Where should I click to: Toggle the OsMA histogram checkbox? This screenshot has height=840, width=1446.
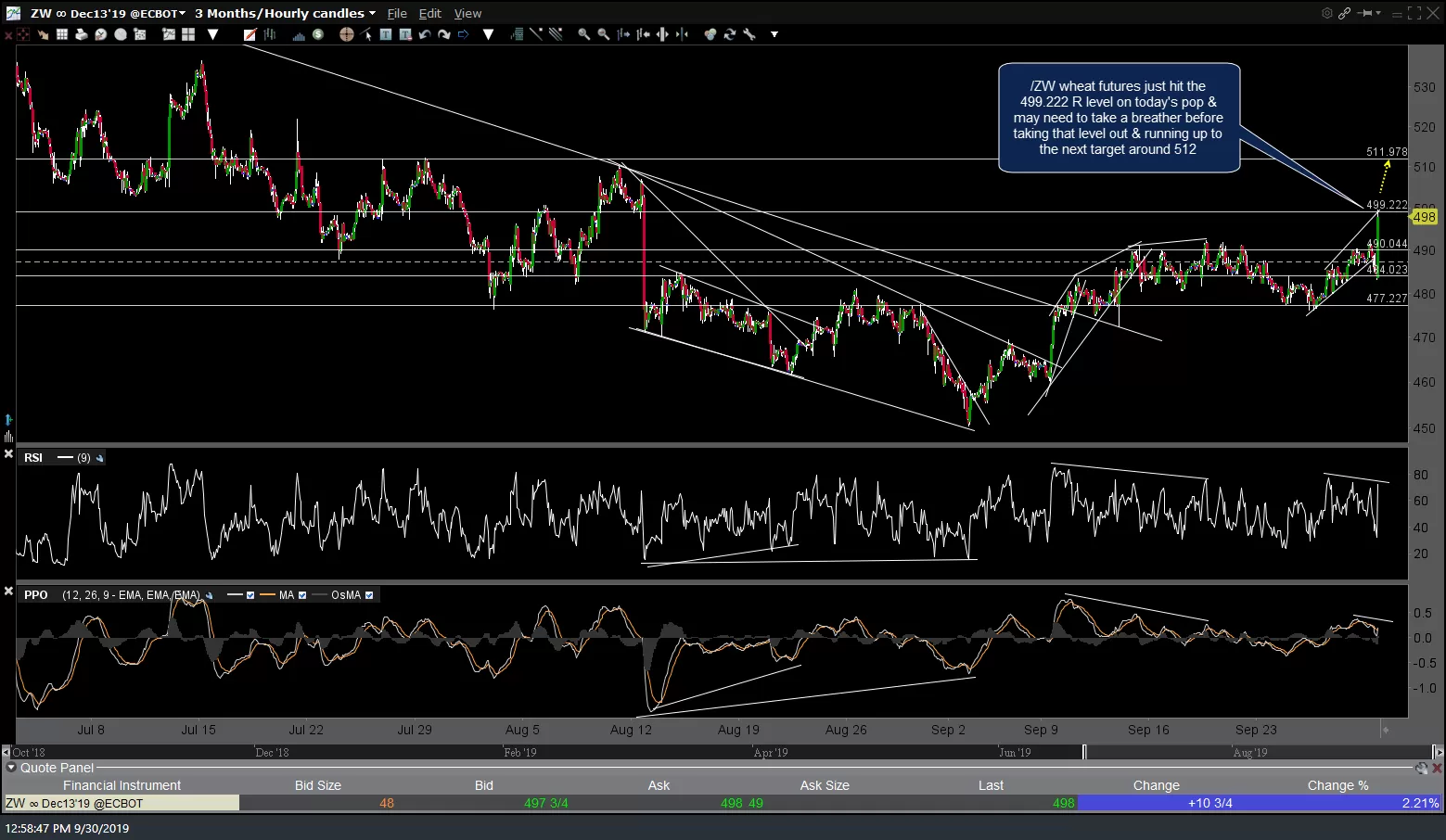(369, 595)
